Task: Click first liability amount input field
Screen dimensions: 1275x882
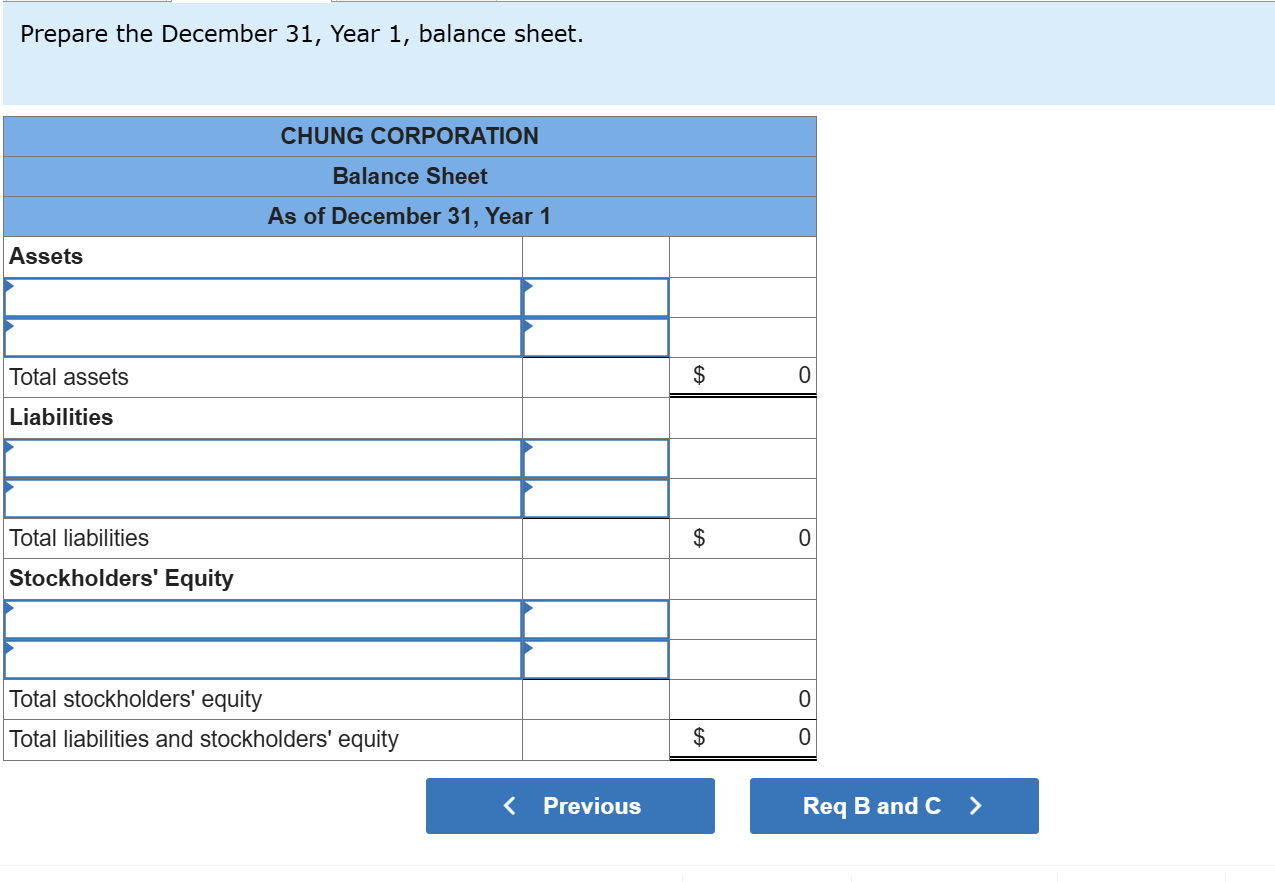Action: [596, 459]
